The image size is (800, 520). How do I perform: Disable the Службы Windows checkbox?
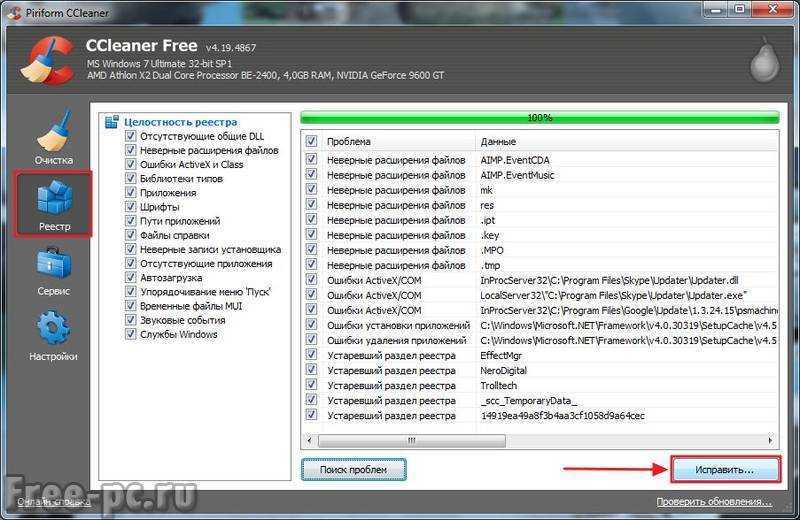pyautogui.click(x=131, y=334)
